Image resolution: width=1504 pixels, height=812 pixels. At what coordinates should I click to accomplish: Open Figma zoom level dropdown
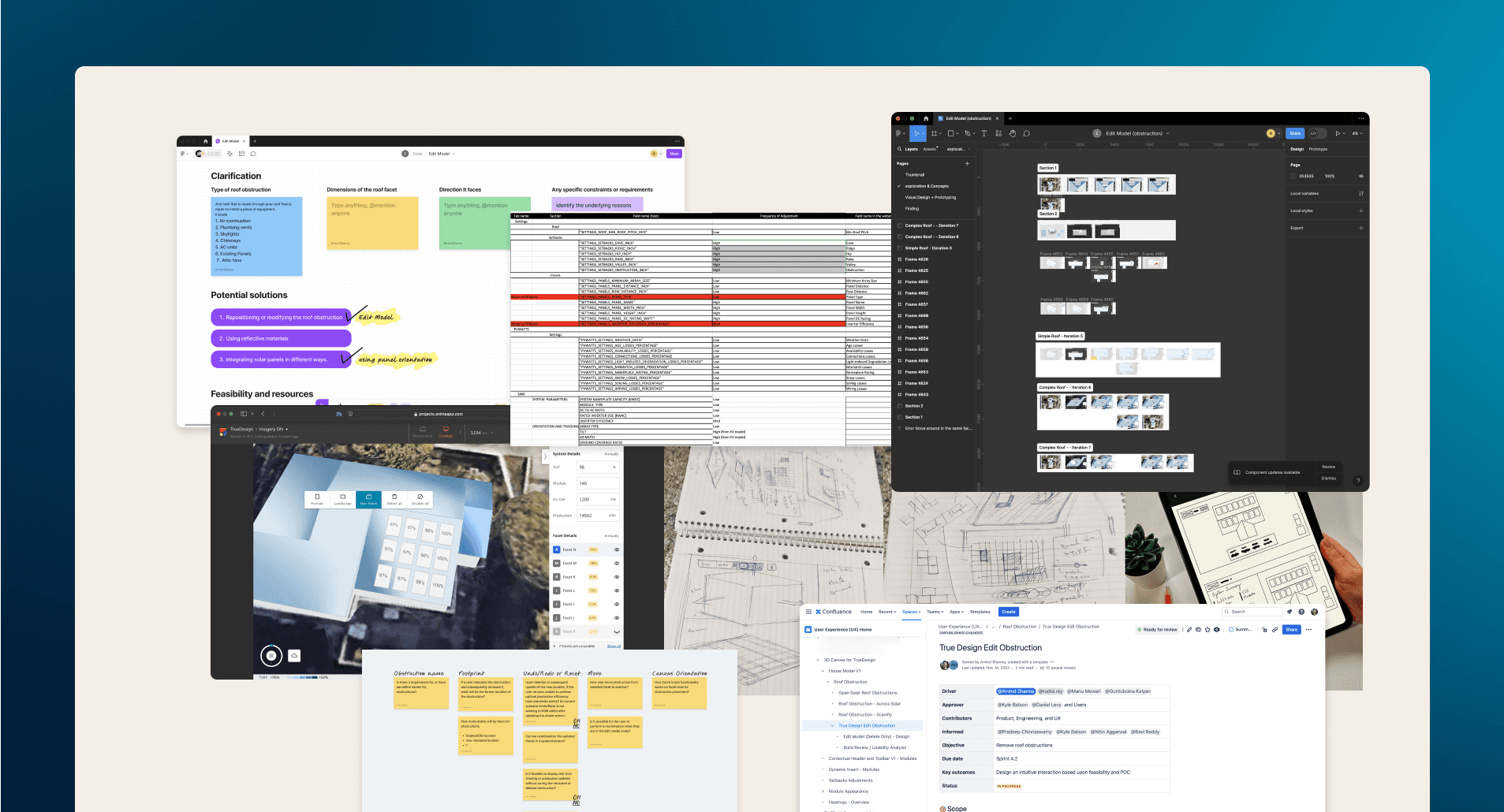click(x=1357, y=133)
